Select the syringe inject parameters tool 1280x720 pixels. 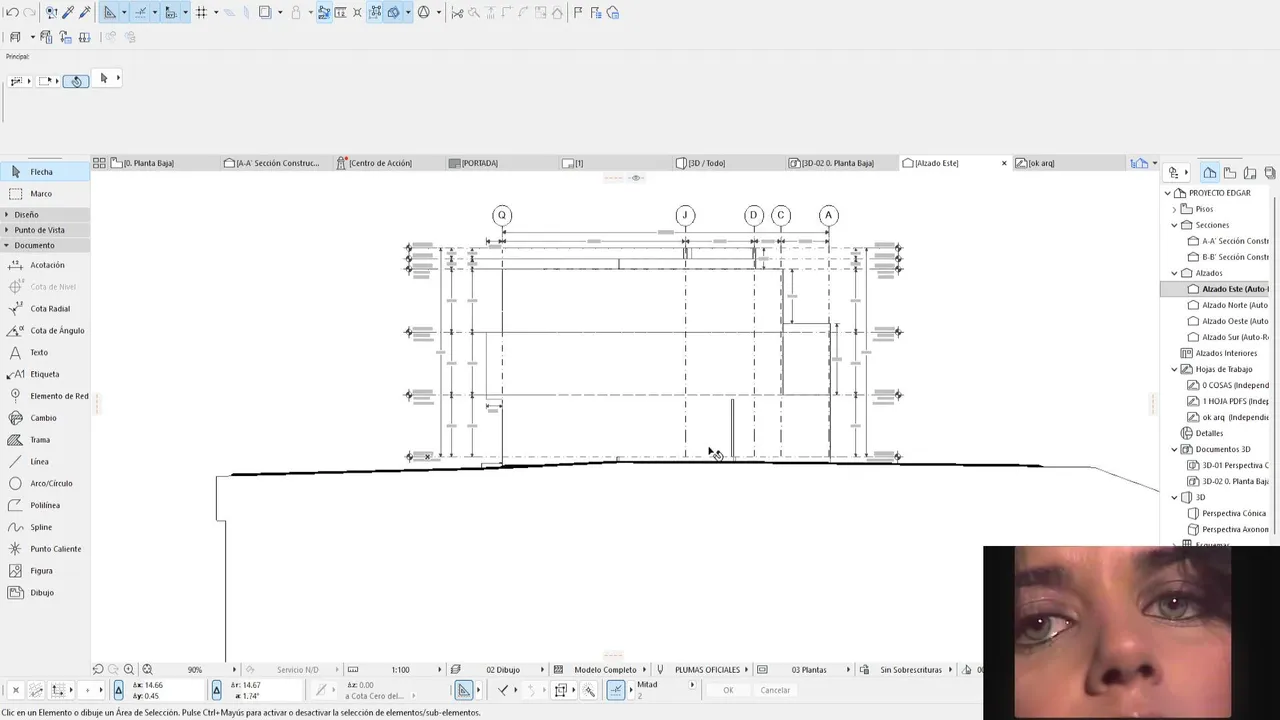pos(84,13)
